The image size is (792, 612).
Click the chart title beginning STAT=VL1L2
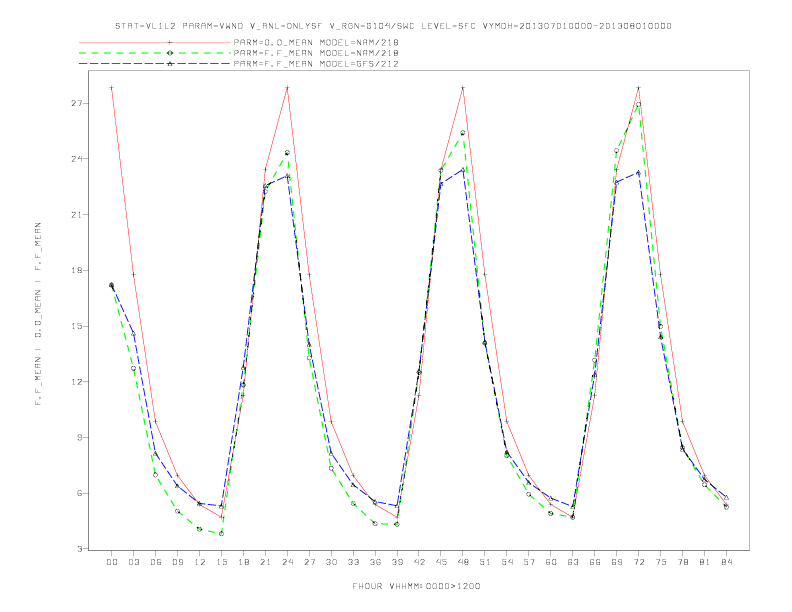393,26
